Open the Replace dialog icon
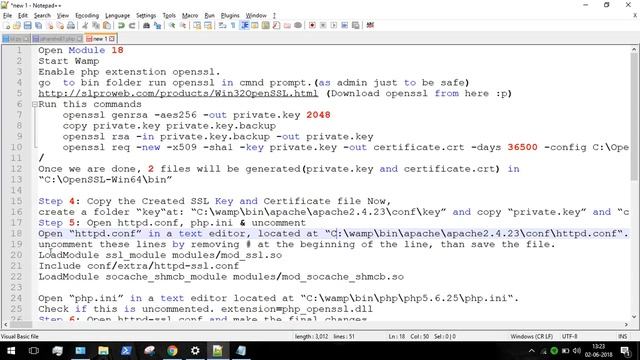640x360 pixels. point(157,25)
